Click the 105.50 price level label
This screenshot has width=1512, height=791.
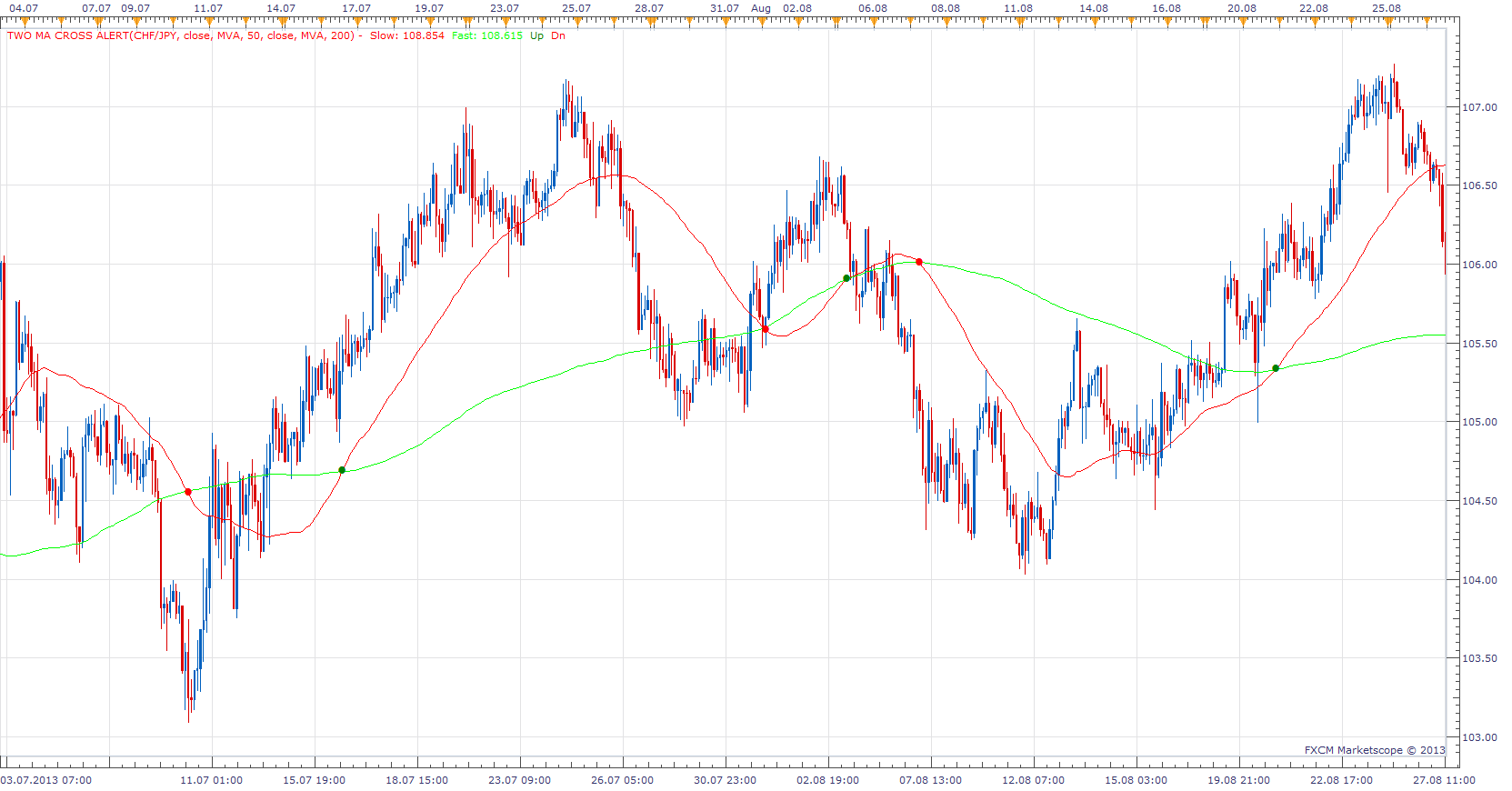[1479, 344]
